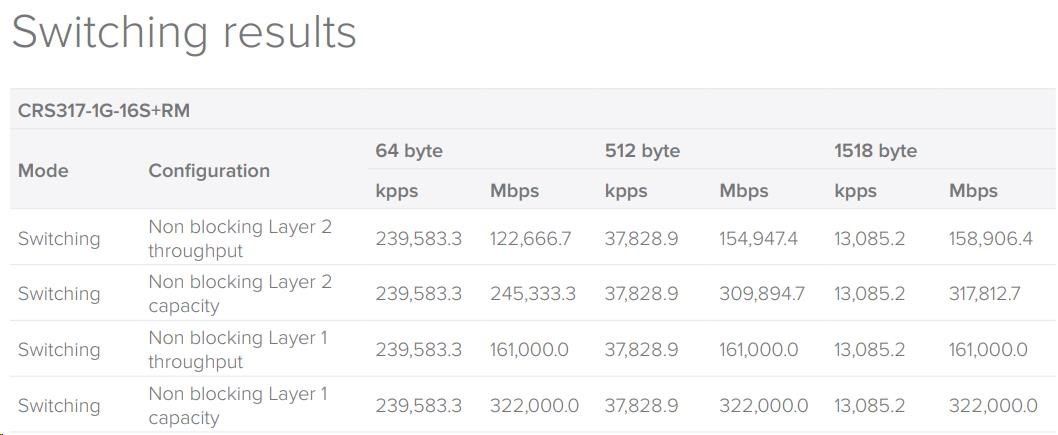Viewport: 1058px width, 435px height.
Task: Select the kpps subheader under 64 byte
Action: [x=397, y=191]
